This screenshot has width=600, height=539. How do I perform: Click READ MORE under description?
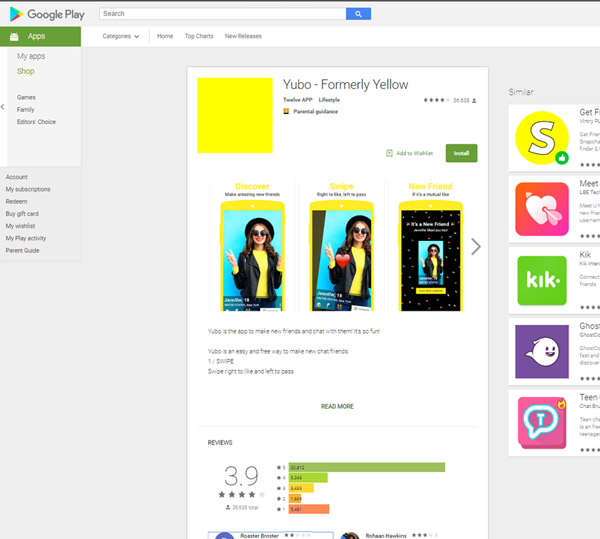click(x=337, y=406)
